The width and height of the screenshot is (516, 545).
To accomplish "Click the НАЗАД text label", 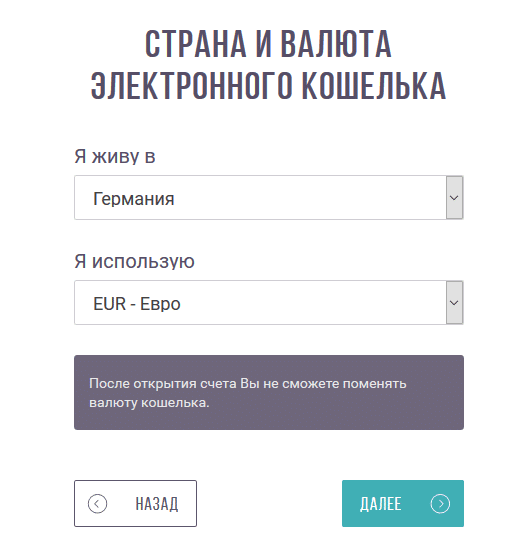I will click(x=157, y=504).
